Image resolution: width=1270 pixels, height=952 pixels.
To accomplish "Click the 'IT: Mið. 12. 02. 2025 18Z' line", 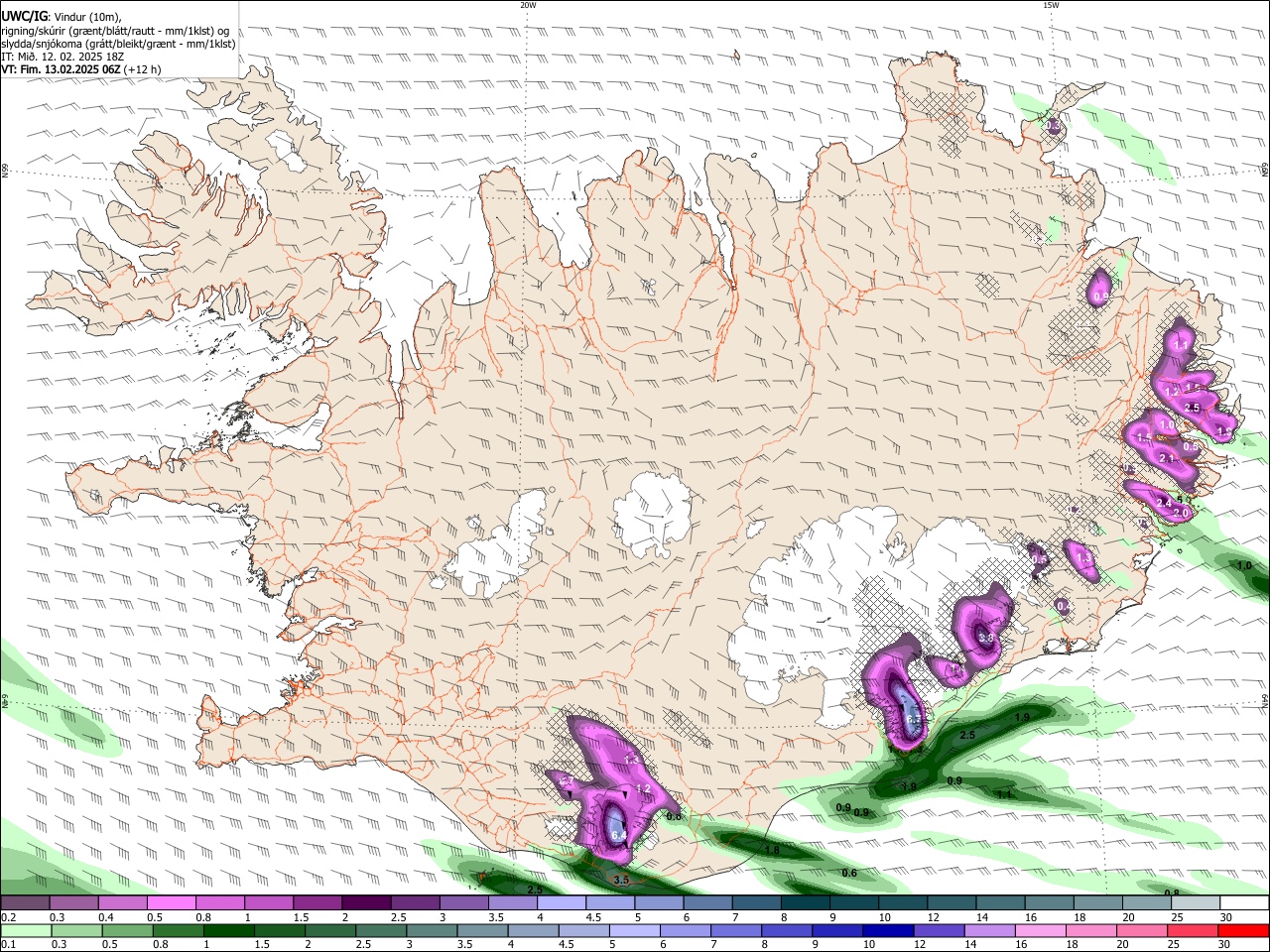I will coord(63,57).
